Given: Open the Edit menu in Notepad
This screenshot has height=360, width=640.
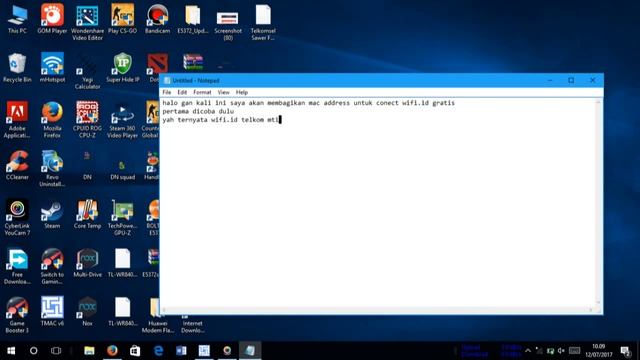Looking at the screenshot, I should pos(182,92).
